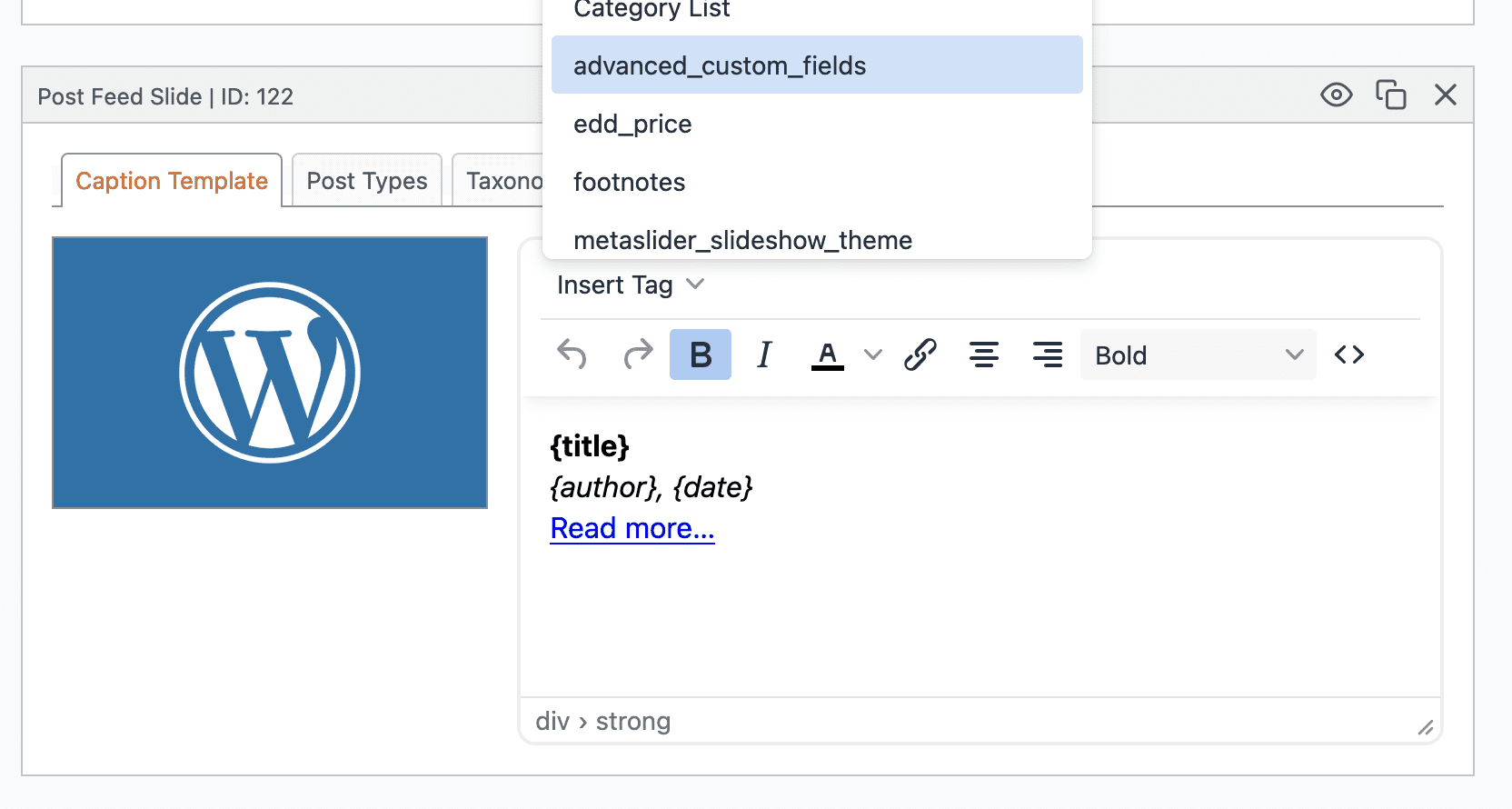The image size is (1512, 809).
Task: Toggle slide visibility eye icon
Action: pyautogui.click(x=1336, y=95)
